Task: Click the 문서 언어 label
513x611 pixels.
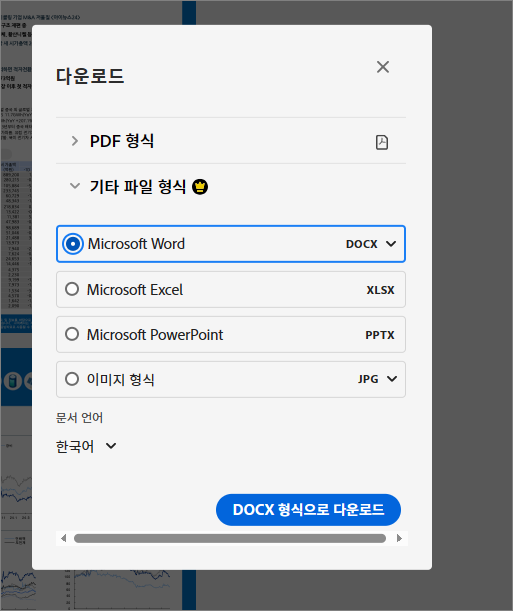Action: tap(79, 418)
